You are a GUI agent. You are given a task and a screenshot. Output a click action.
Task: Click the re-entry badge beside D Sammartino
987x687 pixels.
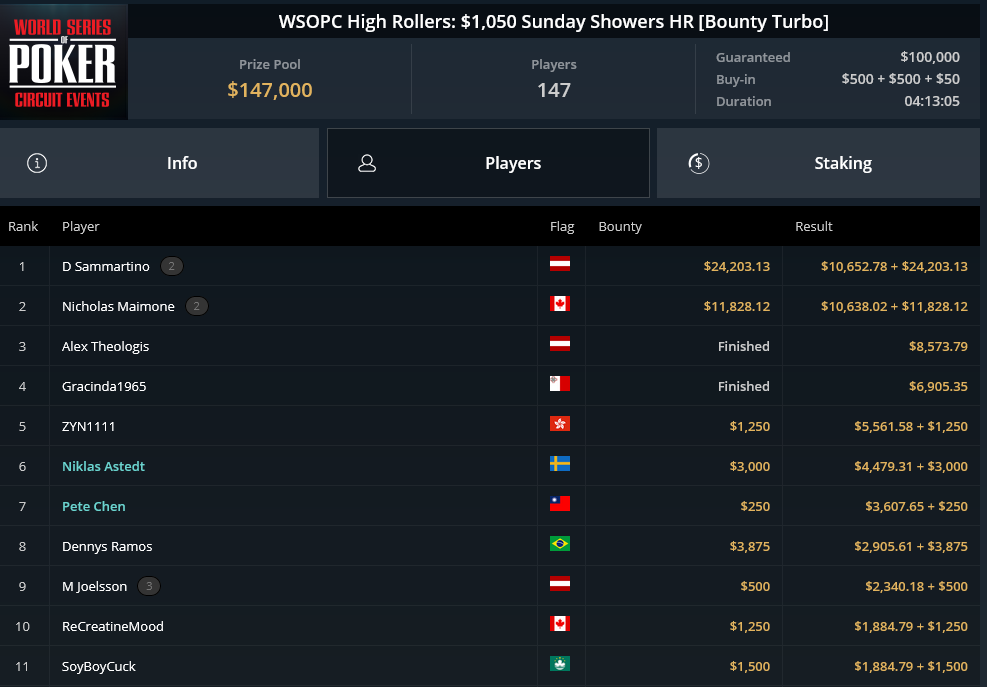tap(172, 266)
